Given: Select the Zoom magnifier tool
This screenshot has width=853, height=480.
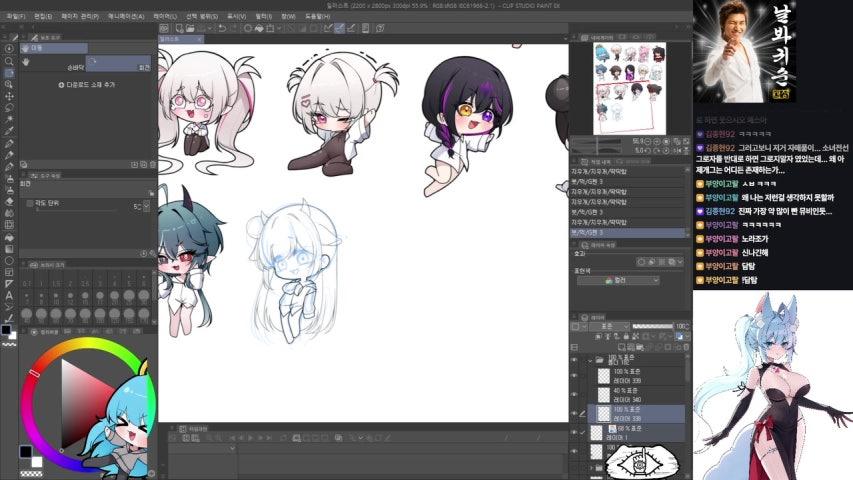Looking at the screenshot, I should (8, 62).
